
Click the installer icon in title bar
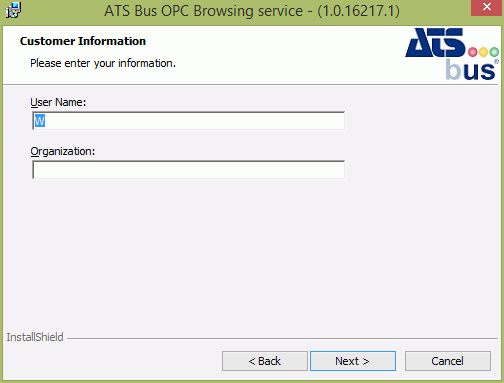[13, 10]
